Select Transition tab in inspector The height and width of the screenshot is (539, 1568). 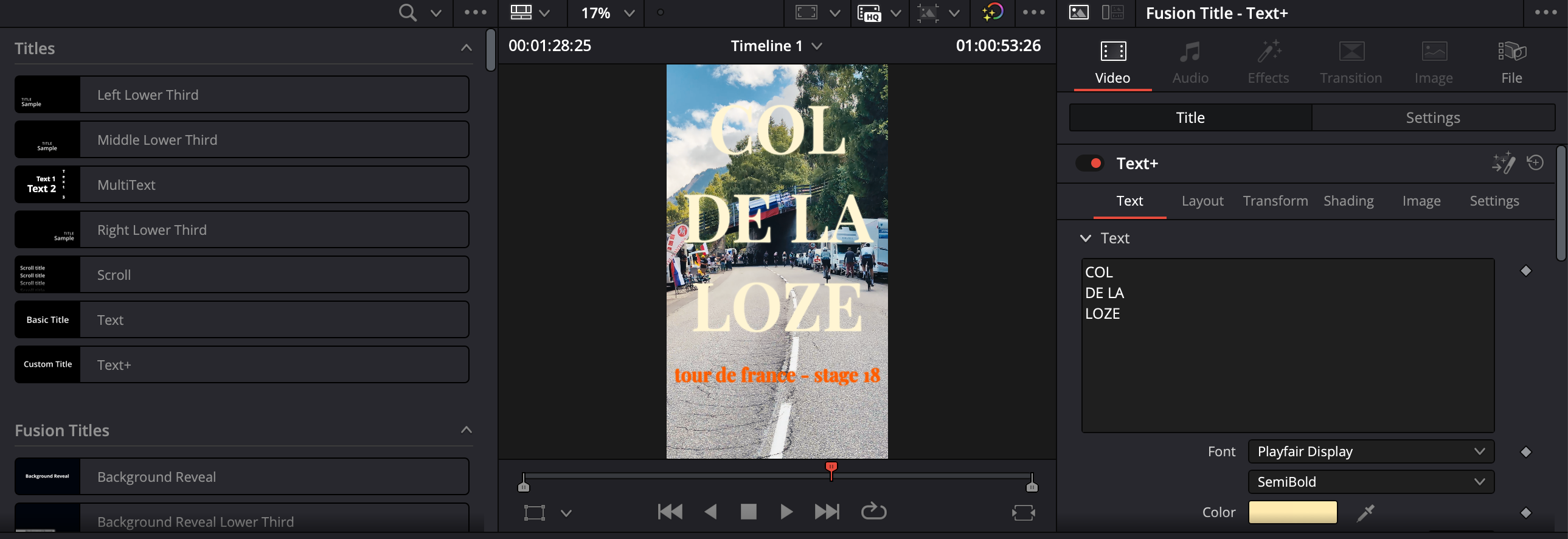click(1351, 63)
